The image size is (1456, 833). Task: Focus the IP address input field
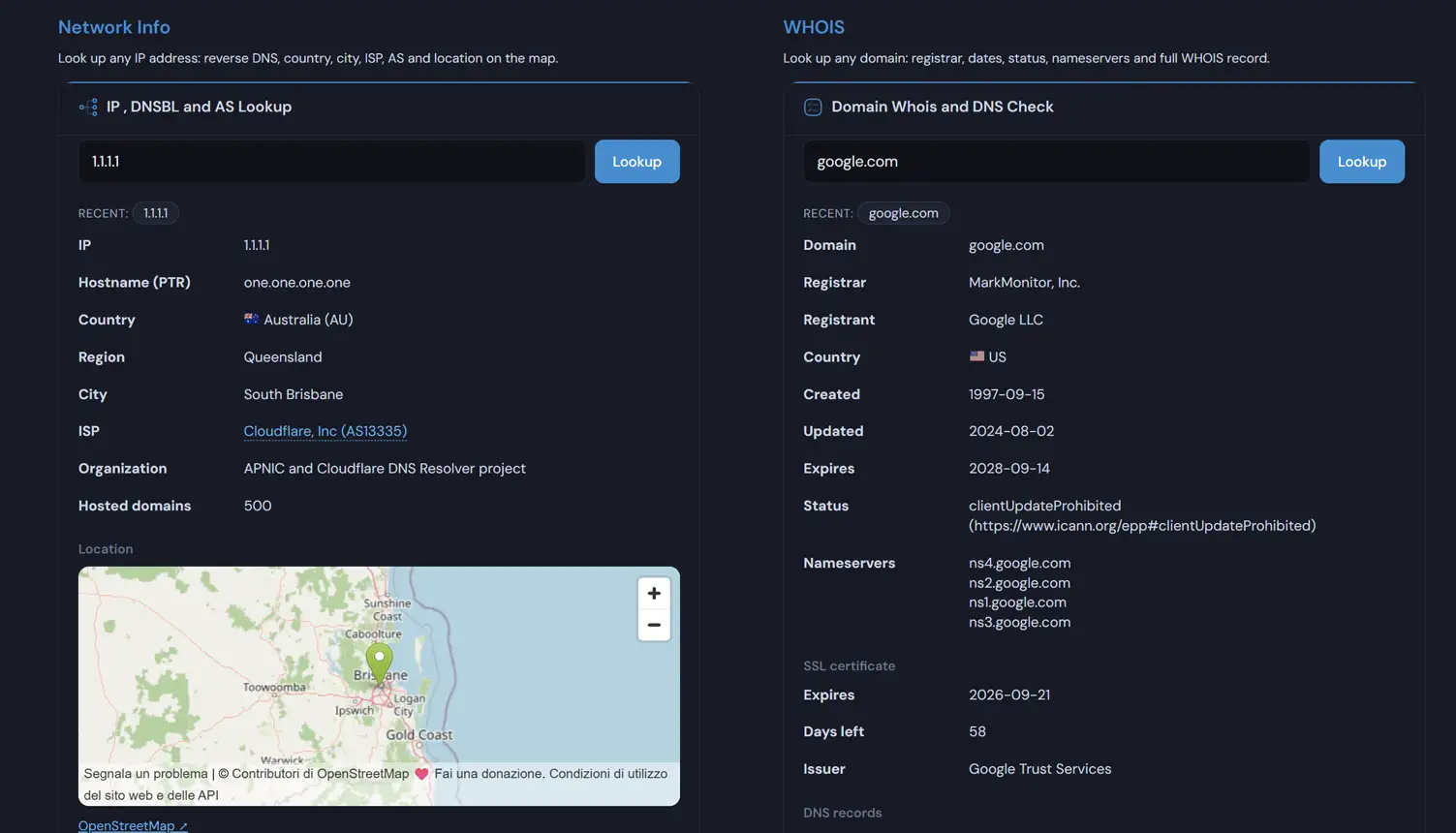(331, 162)
